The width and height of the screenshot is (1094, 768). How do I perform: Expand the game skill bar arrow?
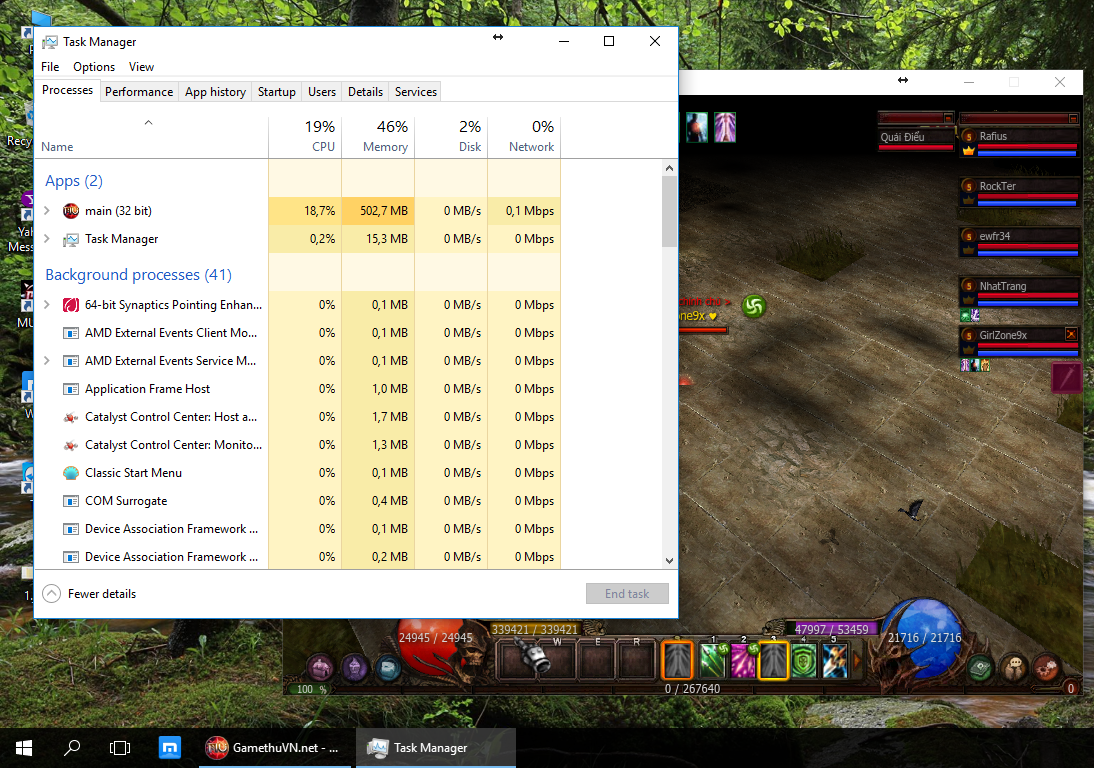857,660
